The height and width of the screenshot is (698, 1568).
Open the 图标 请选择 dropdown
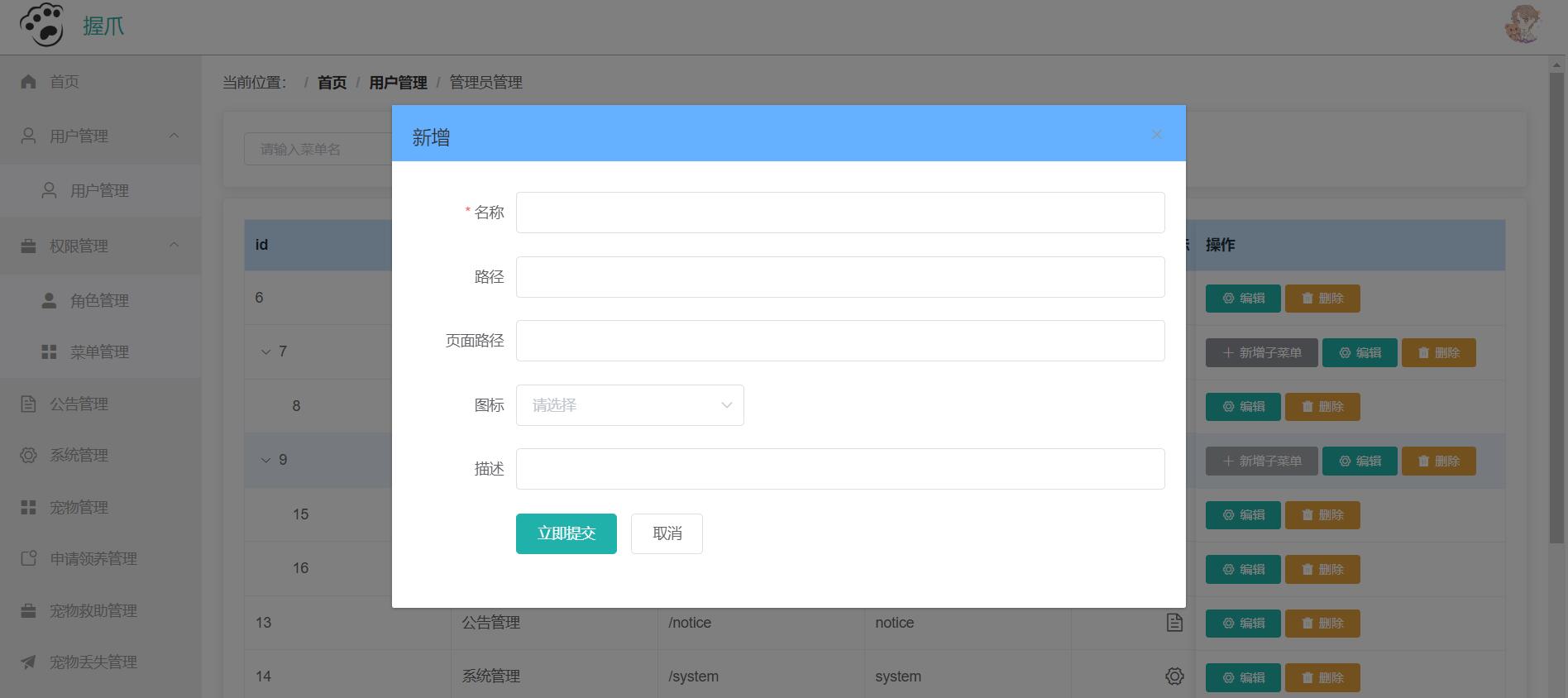coord(630,405)
